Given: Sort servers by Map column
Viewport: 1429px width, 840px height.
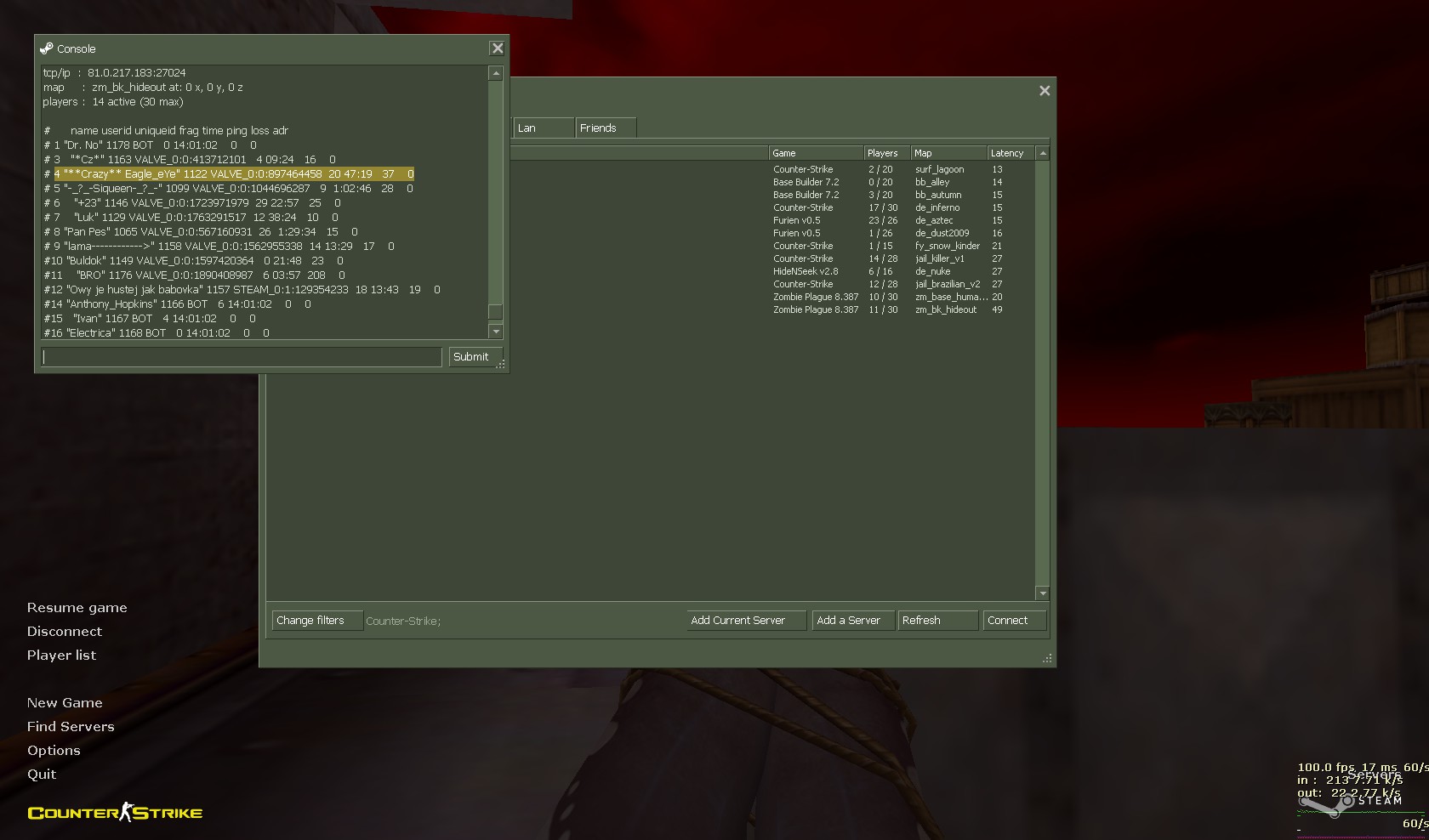Looking at the screenshot, I should [x=949, y=153].
